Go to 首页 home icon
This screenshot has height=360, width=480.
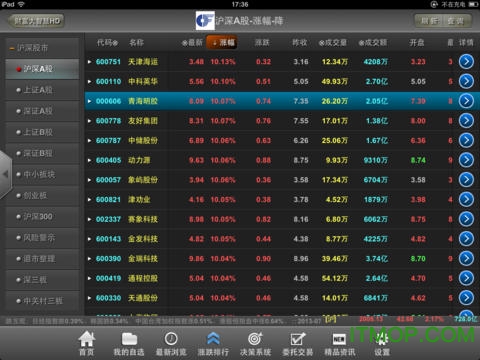(87, 339)
